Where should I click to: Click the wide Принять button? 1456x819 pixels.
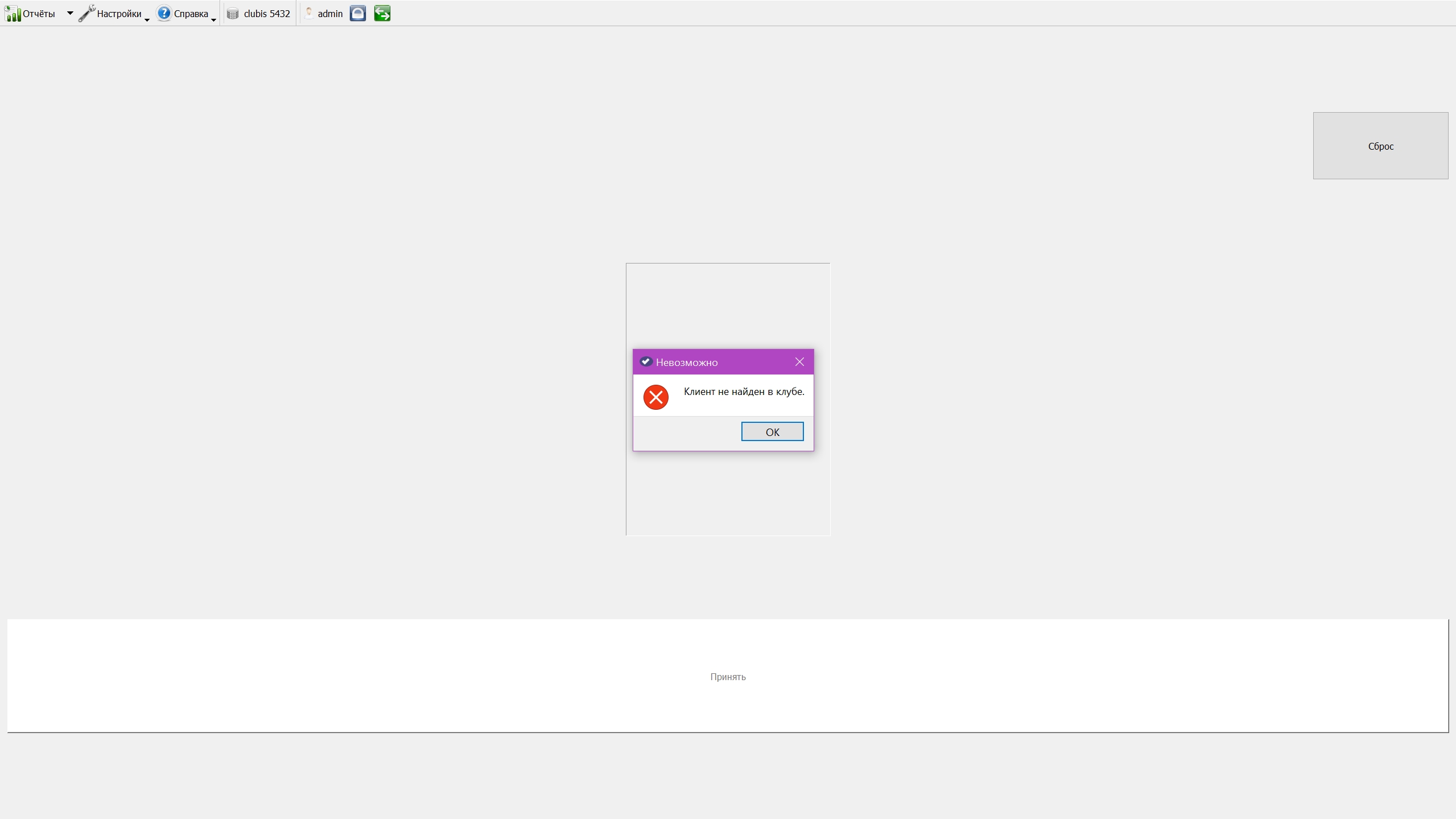tap(728, 676)
